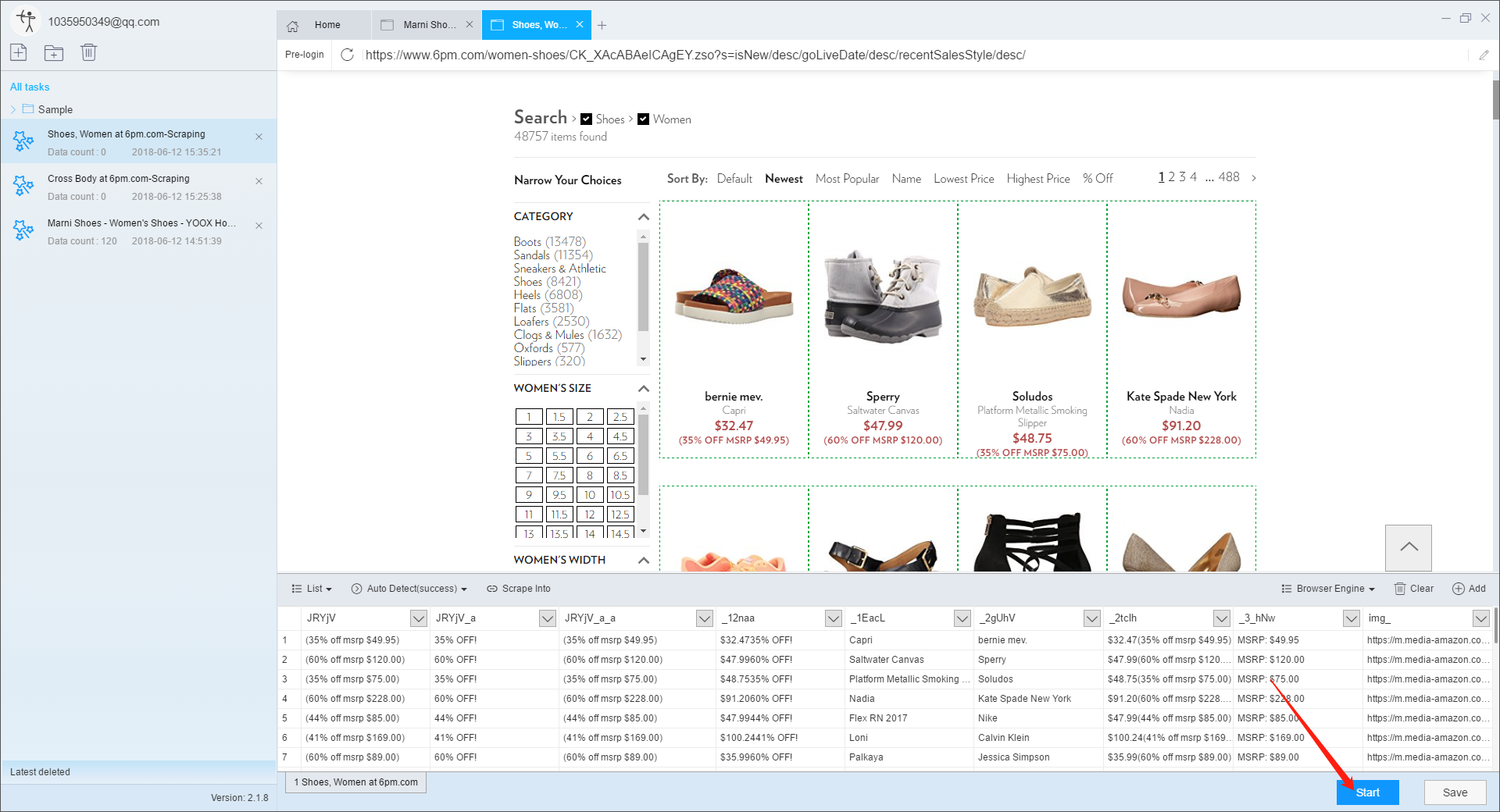Click the All tasks heading
Viewport: 1500px width, 812px height.
tap(30, 87)
